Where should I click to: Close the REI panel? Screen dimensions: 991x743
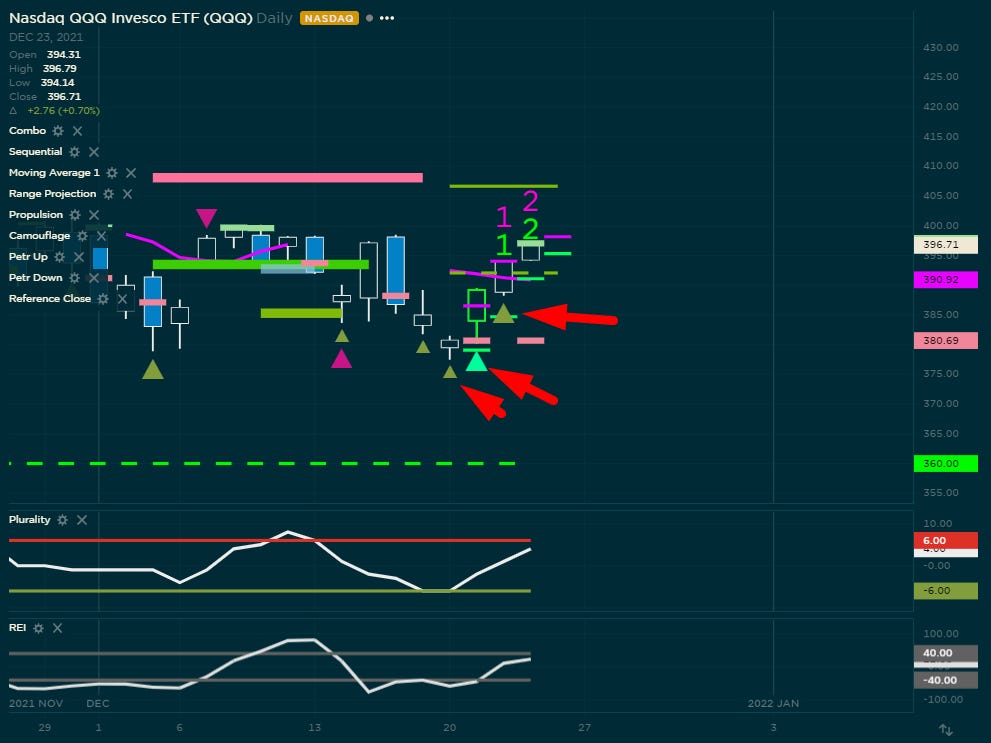(58, 628)
